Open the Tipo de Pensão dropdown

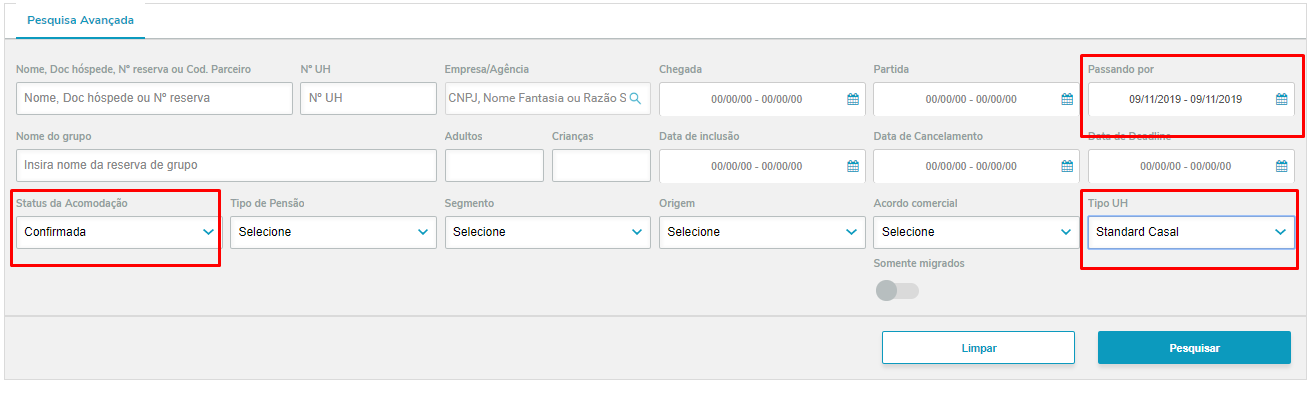333,232
